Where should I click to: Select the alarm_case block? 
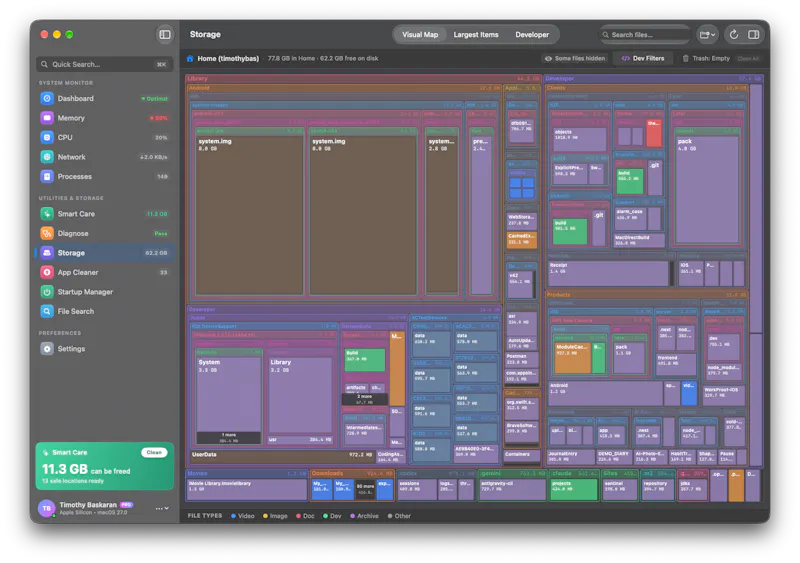pyautogui.click(x=630, y=218)
